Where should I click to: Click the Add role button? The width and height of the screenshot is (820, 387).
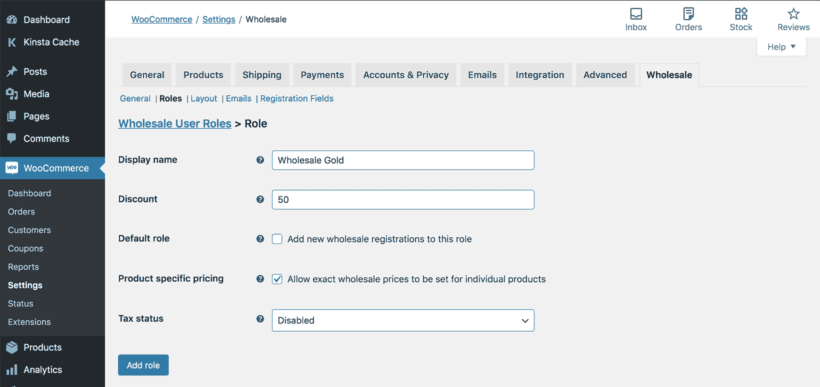point(143,365)
